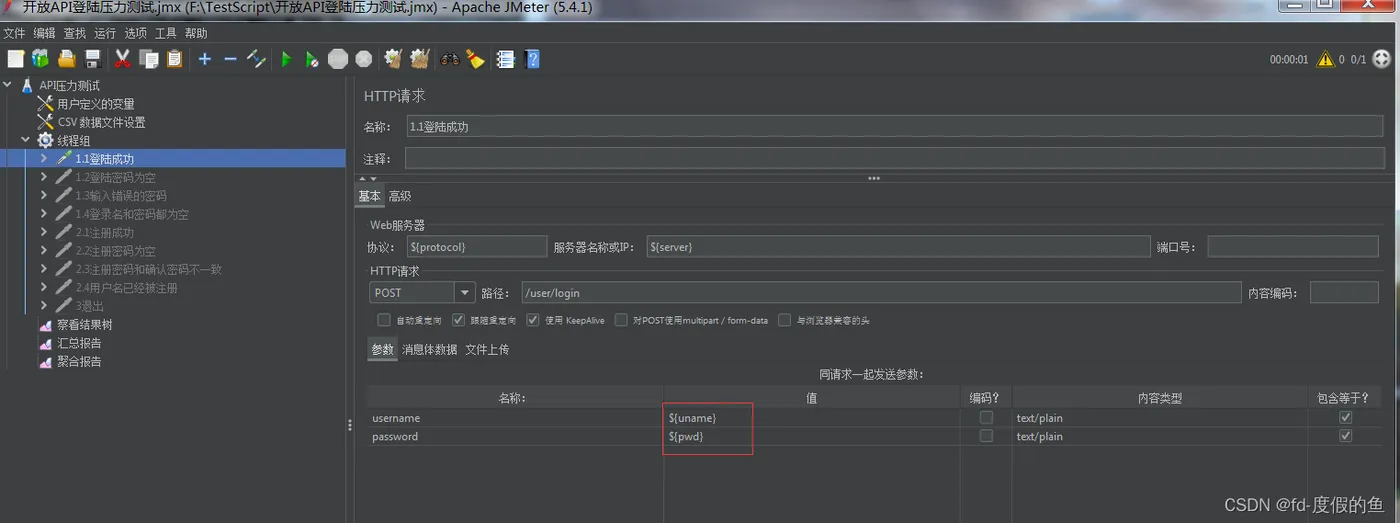Click the Shutdown test icon
Viewport: 1400px width, 523px height.
(x=364, y=59)
